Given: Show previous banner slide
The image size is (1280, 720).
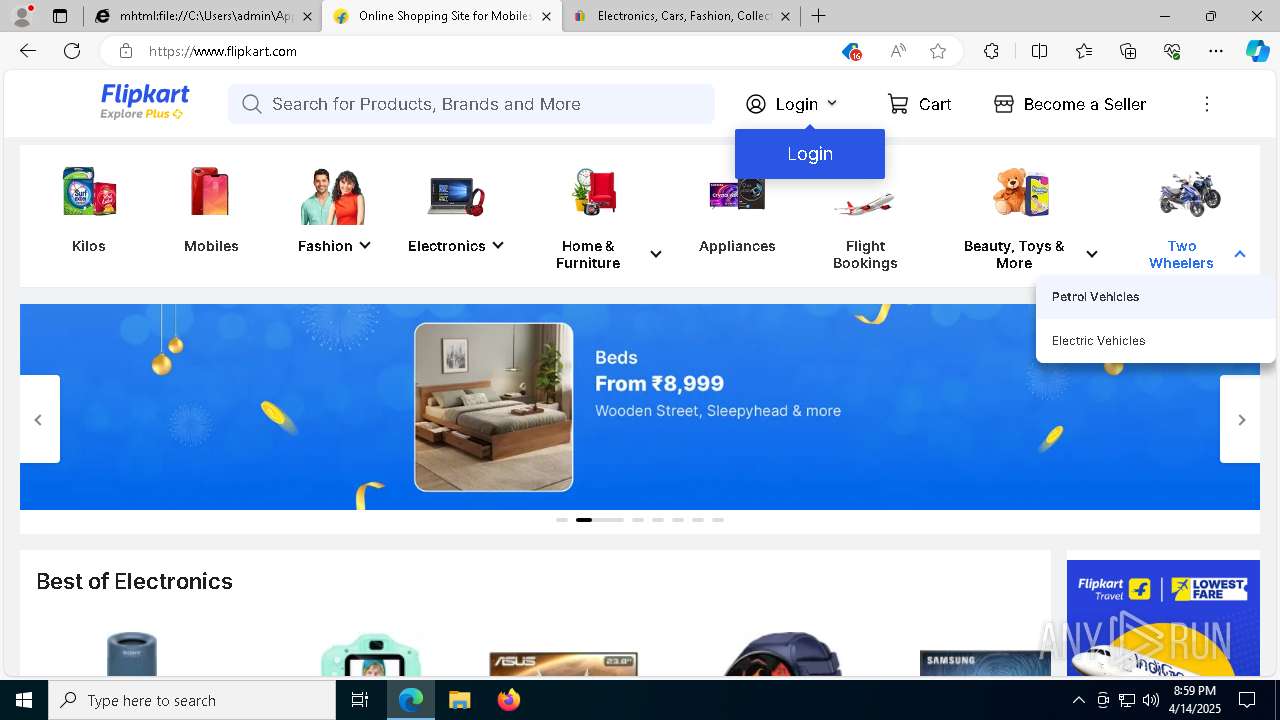Looking at the screenshot, I should coord(38,419).
